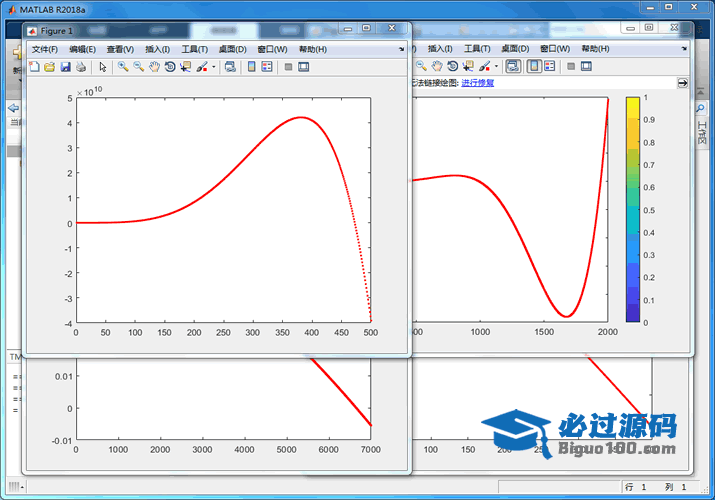The image size is (715, 500).
Task: Toggle Link Plot button in background figure
Action: click(513, 67)
